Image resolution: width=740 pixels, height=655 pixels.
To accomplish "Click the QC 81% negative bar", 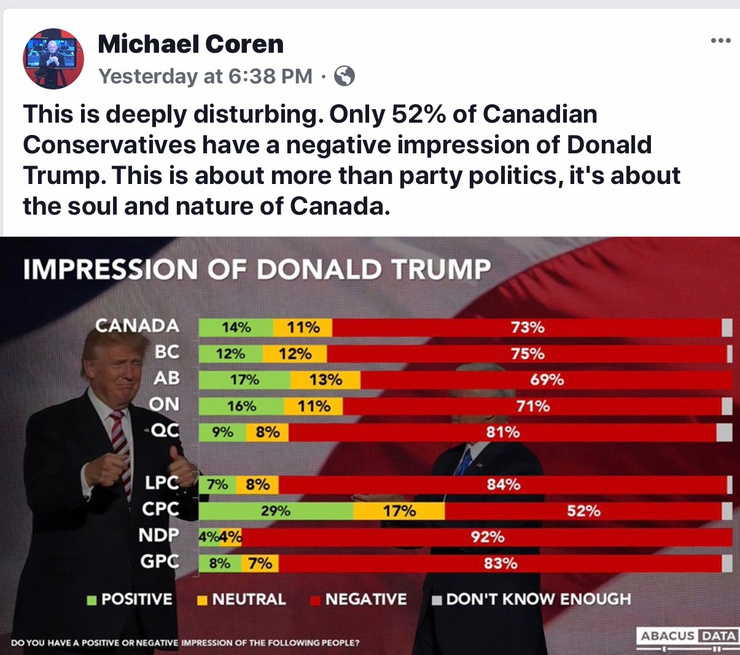I will pyautogui.click(x=502, y=432).
